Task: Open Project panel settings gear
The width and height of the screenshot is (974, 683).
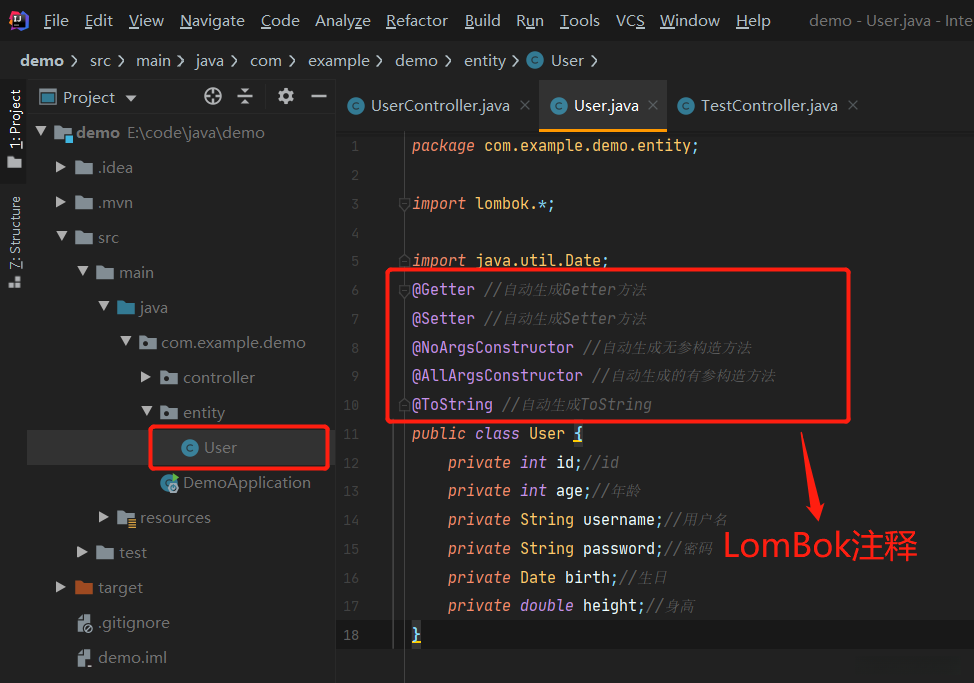Action: [286, 96]
